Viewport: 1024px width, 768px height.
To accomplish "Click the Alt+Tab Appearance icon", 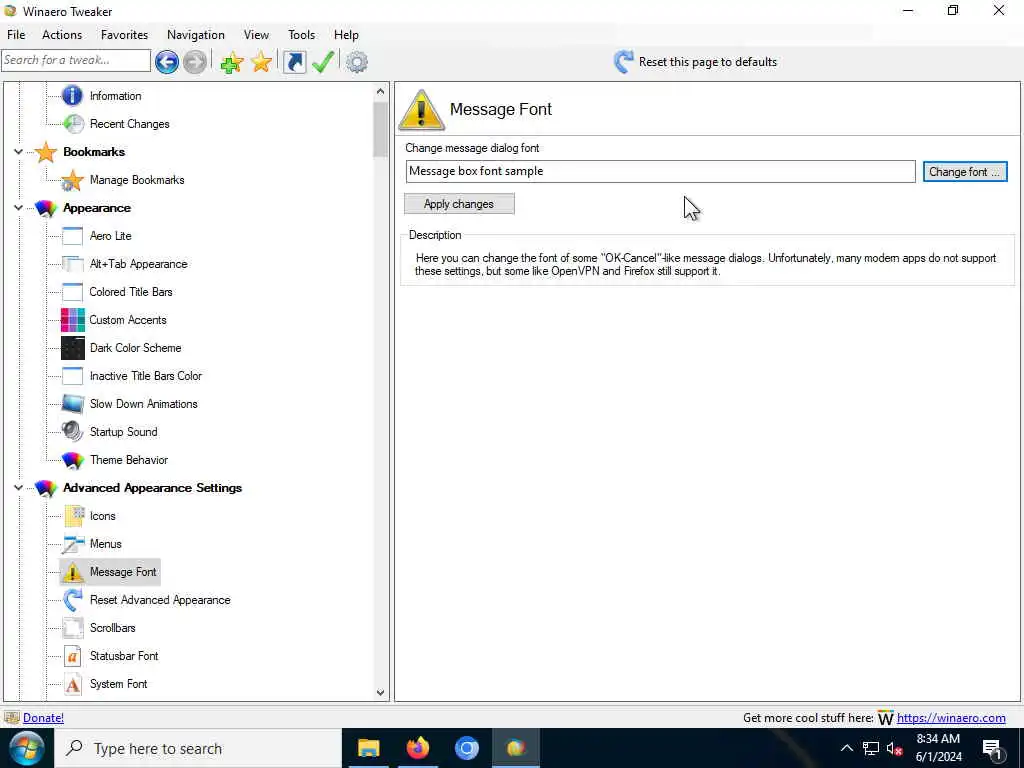I will (x=72, y=264).
